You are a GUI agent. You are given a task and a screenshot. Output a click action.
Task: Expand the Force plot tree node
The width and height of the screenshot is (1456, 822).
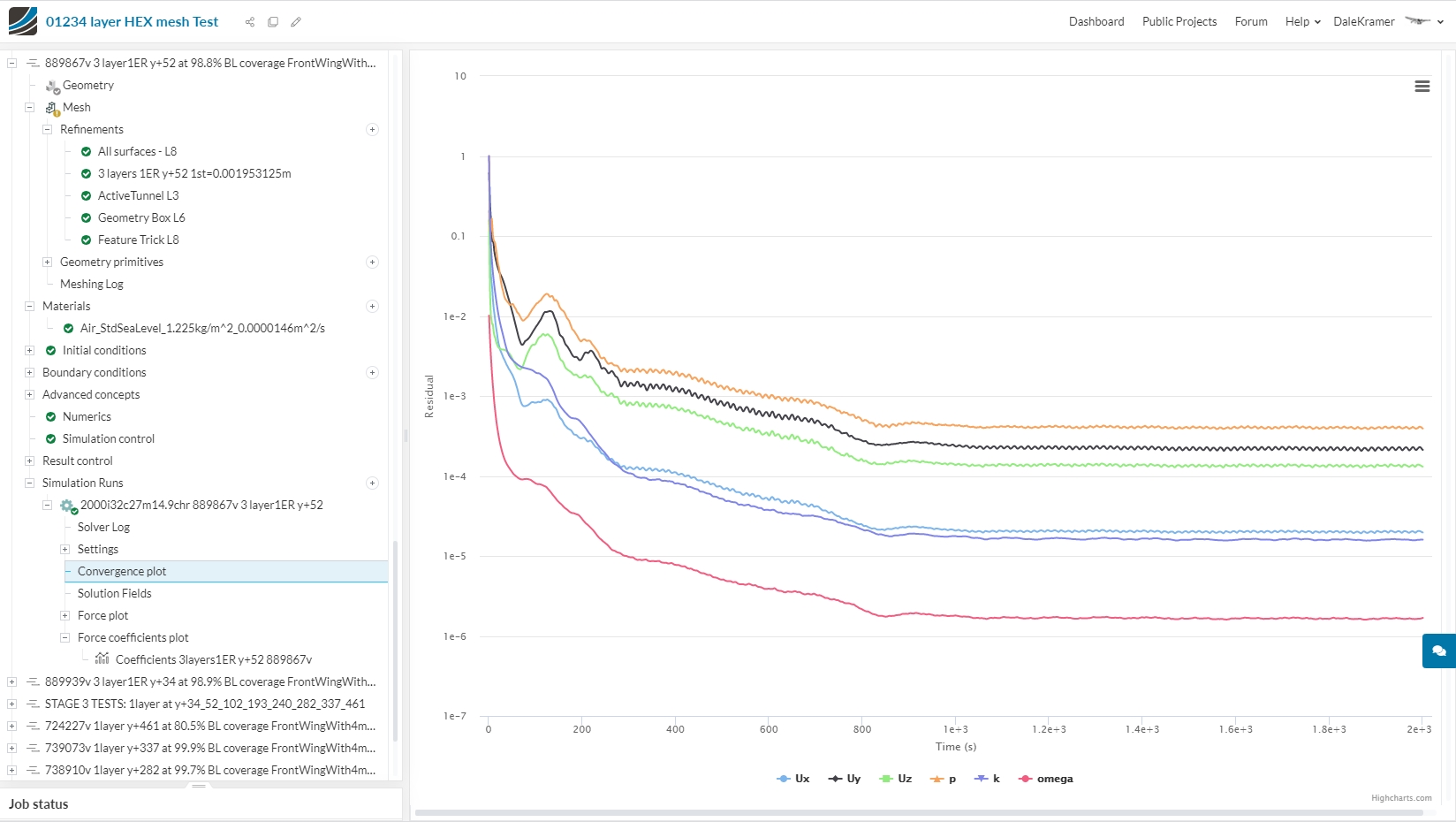point(64,616)
